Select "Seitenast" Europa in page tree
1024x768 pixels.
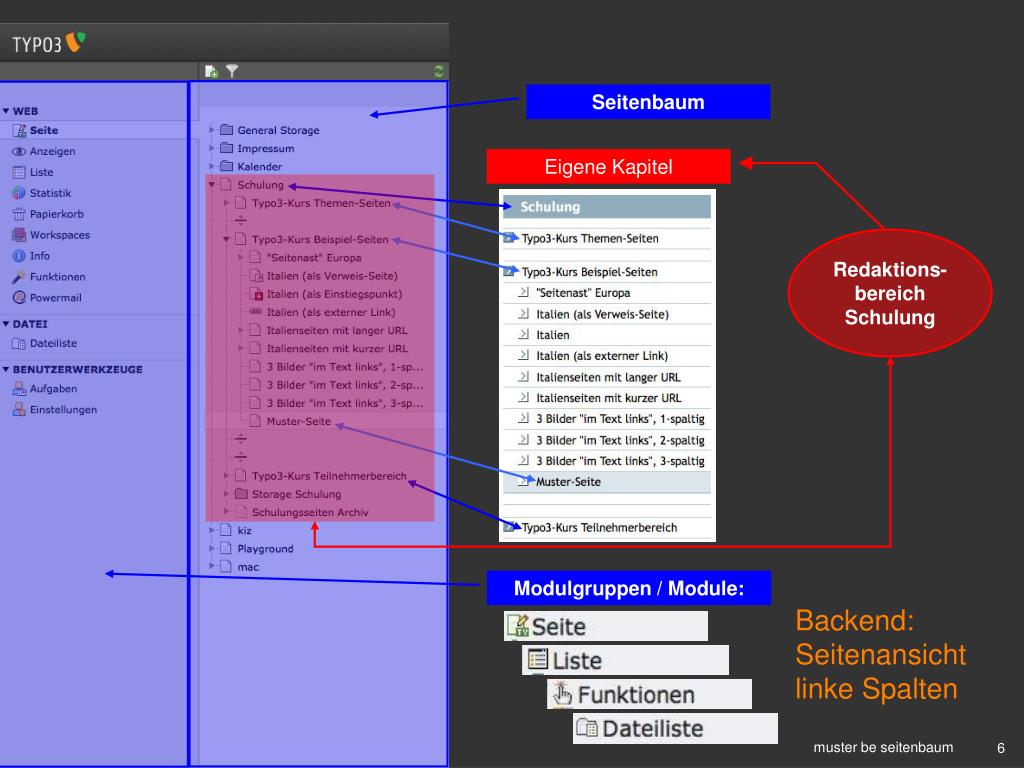(x=314, y=258)
